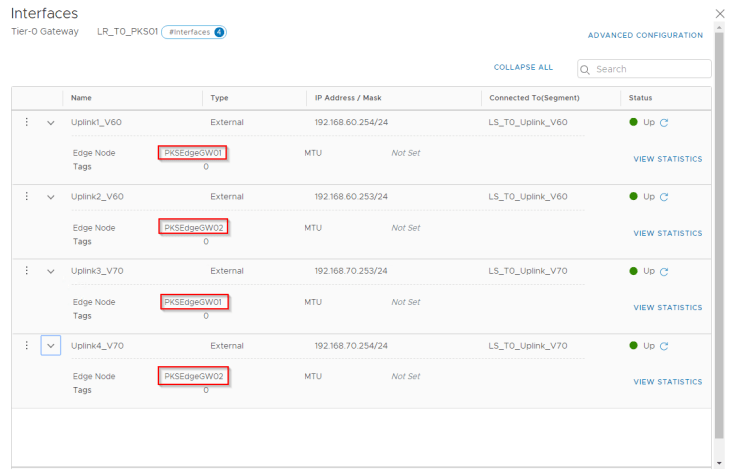The height and width of the screenshot is (473, 730).
Task: Collapse the Uplink1_V60 row details
Action: coord(51,123)
